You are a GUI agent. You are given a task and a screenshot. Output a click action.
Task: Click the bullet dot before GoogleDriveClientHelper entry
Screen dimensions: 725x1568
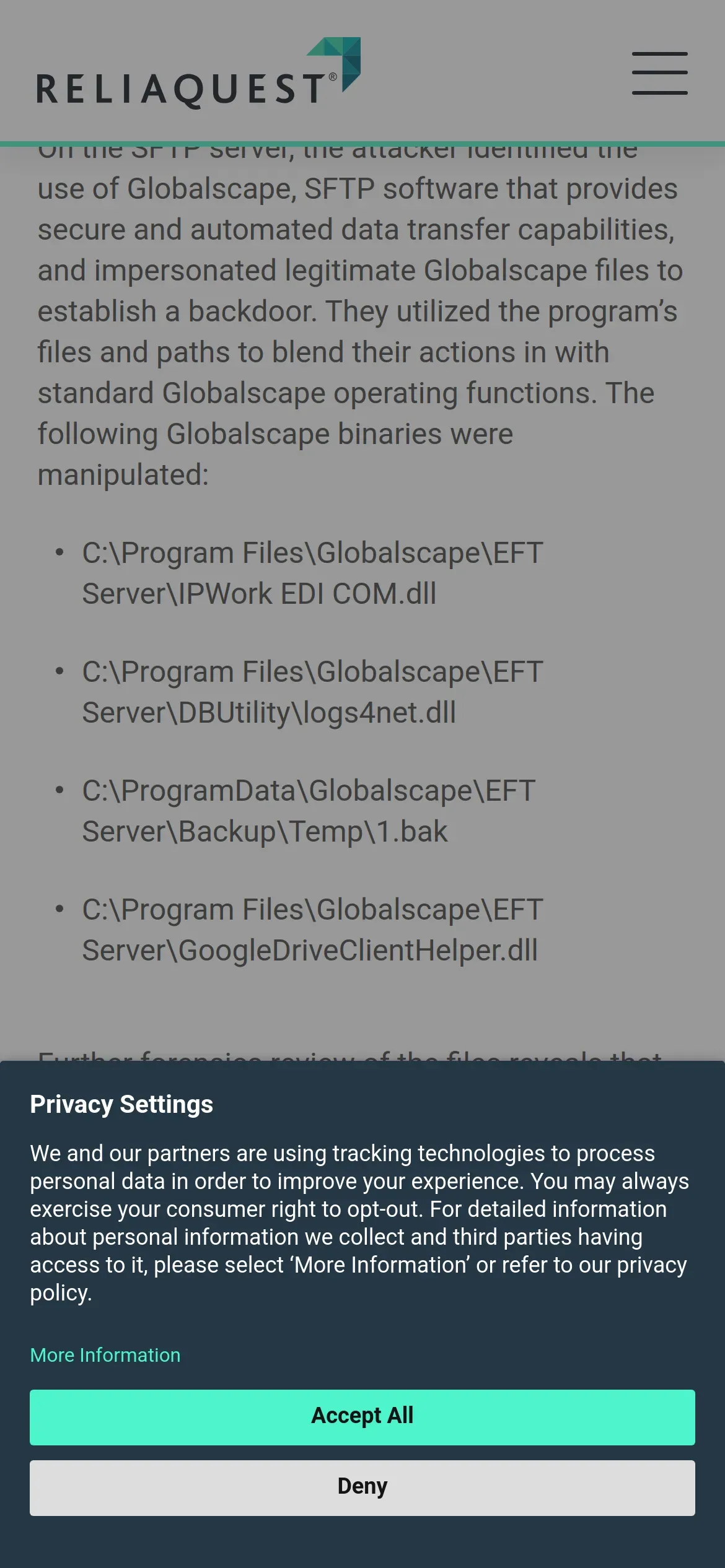coord(59,909)
